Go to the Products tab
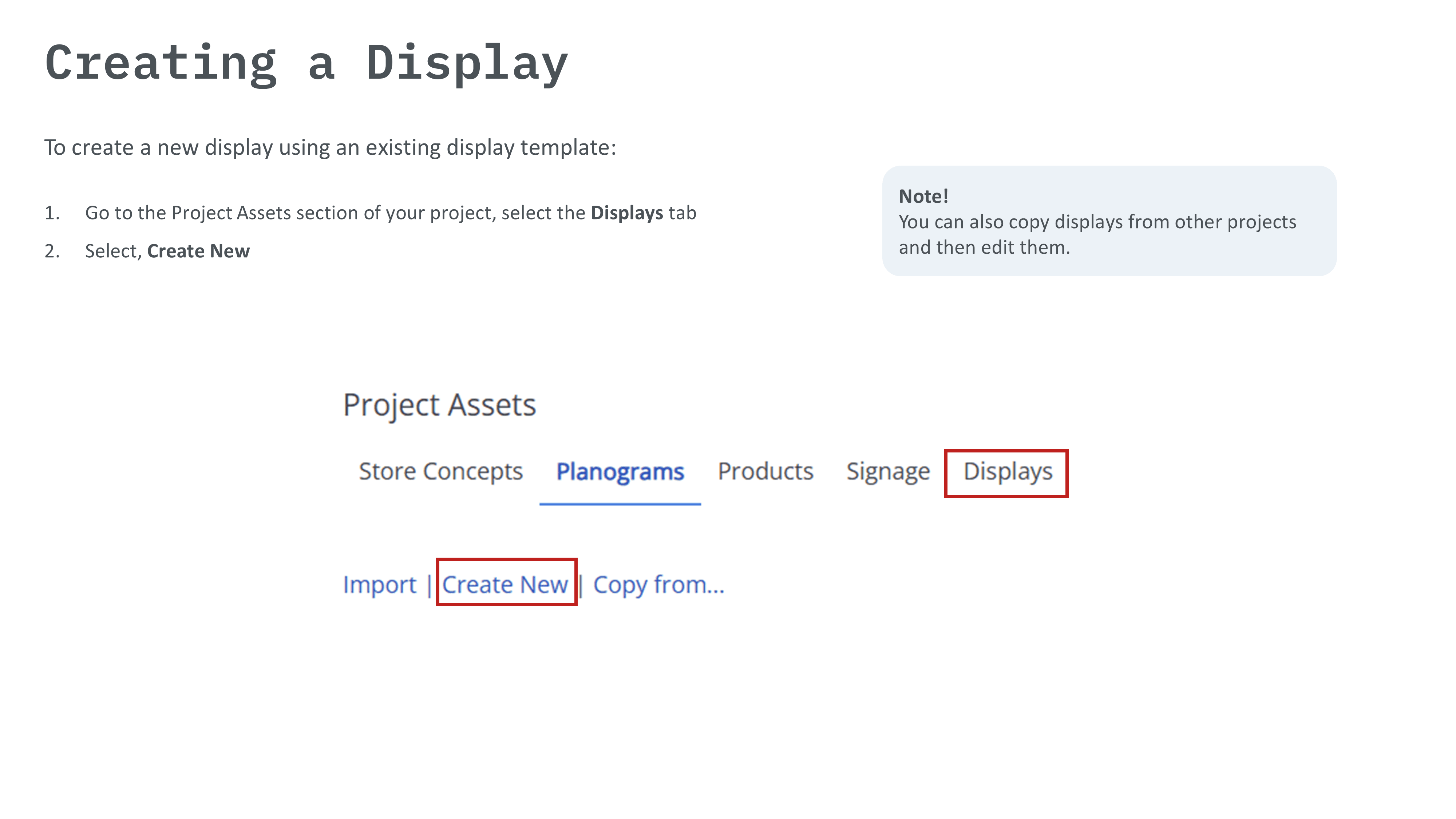This screenshot has width=1456, height=819. click(765, 472)
